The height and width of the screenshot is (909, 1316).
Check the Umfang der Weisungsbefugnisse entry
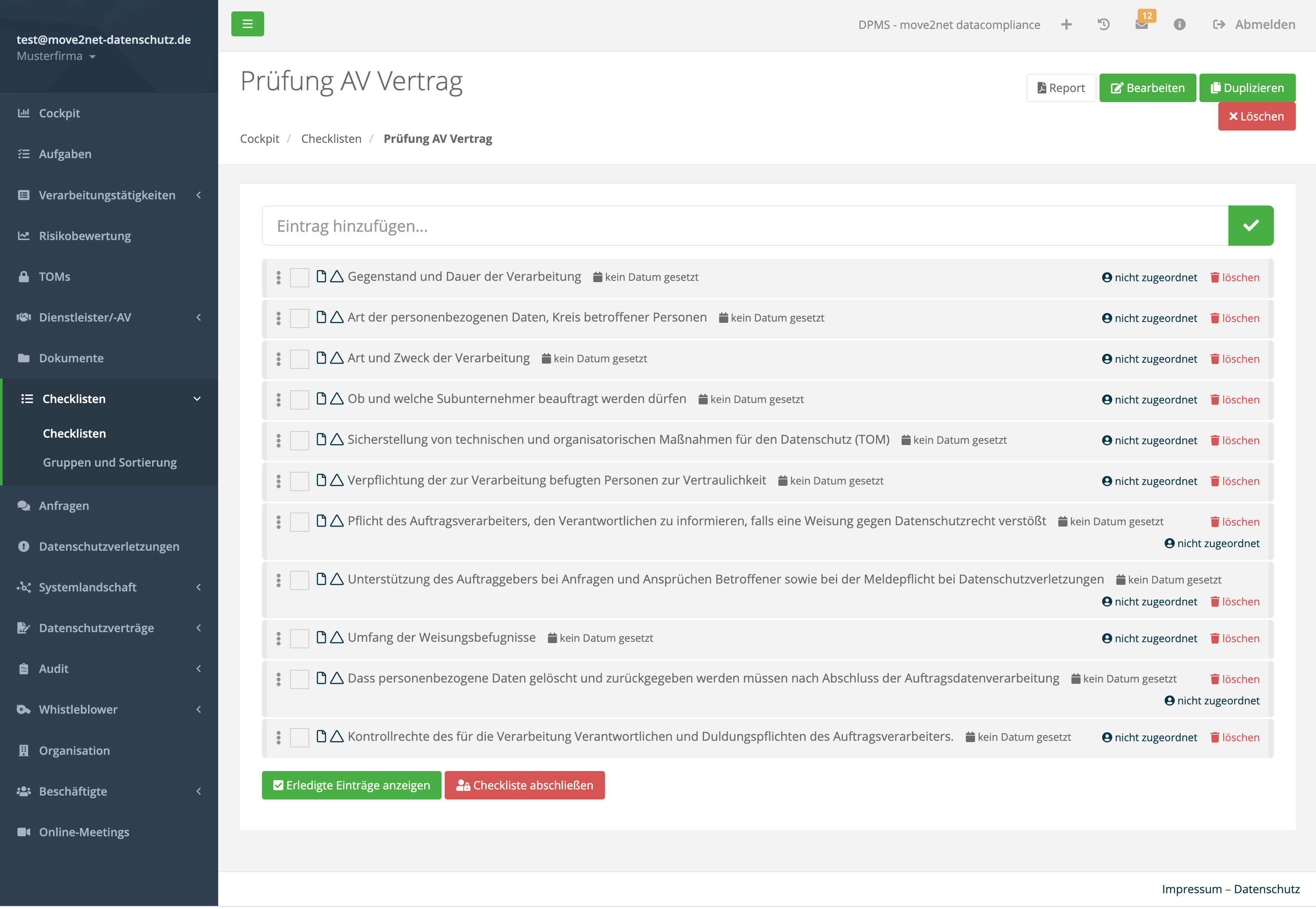click(x=300, y=638)
